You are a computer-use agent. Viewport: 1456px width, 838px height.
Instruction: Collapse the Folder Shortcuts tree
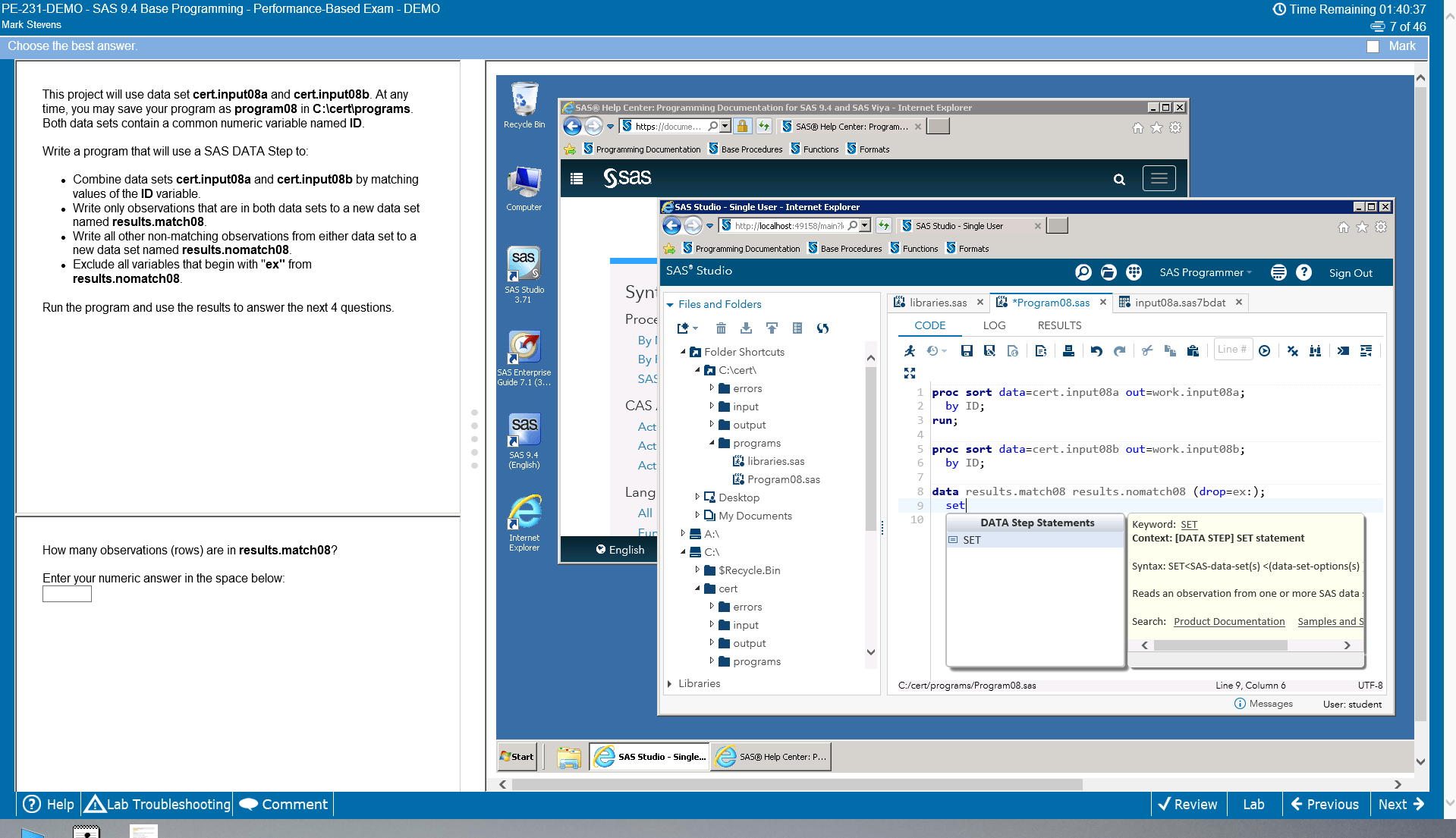point(682,351)
